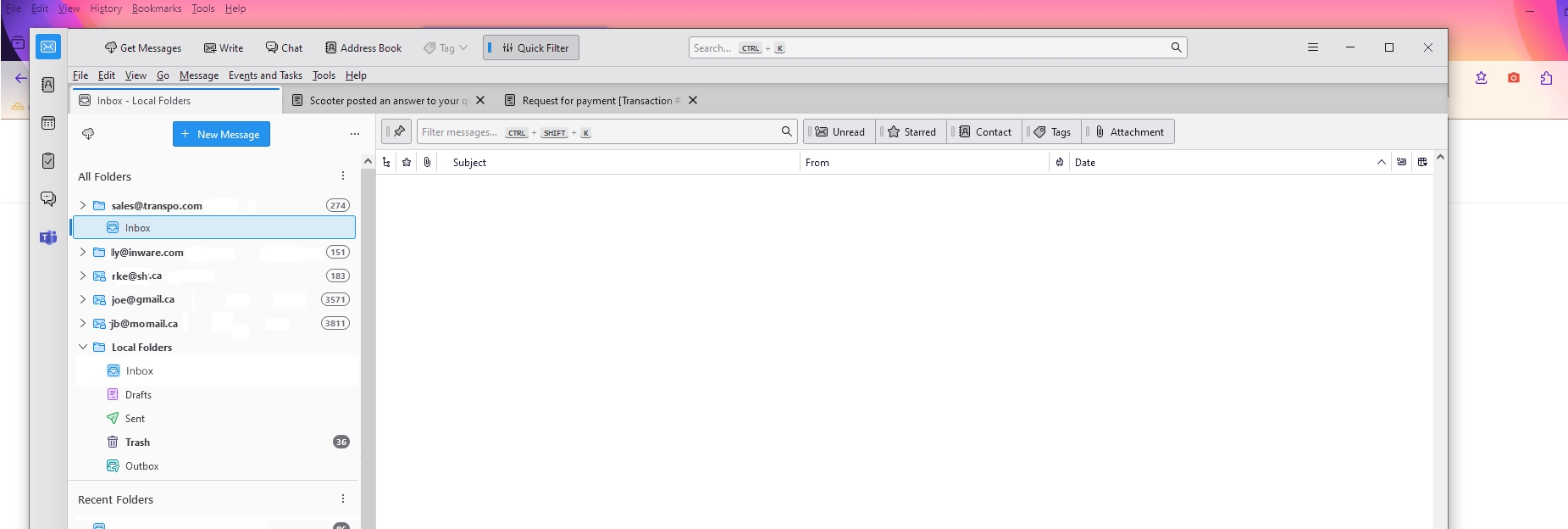Click the magnifier icon in global search
This screenshot has width=1568, height=529.
tap(1176, 47)
